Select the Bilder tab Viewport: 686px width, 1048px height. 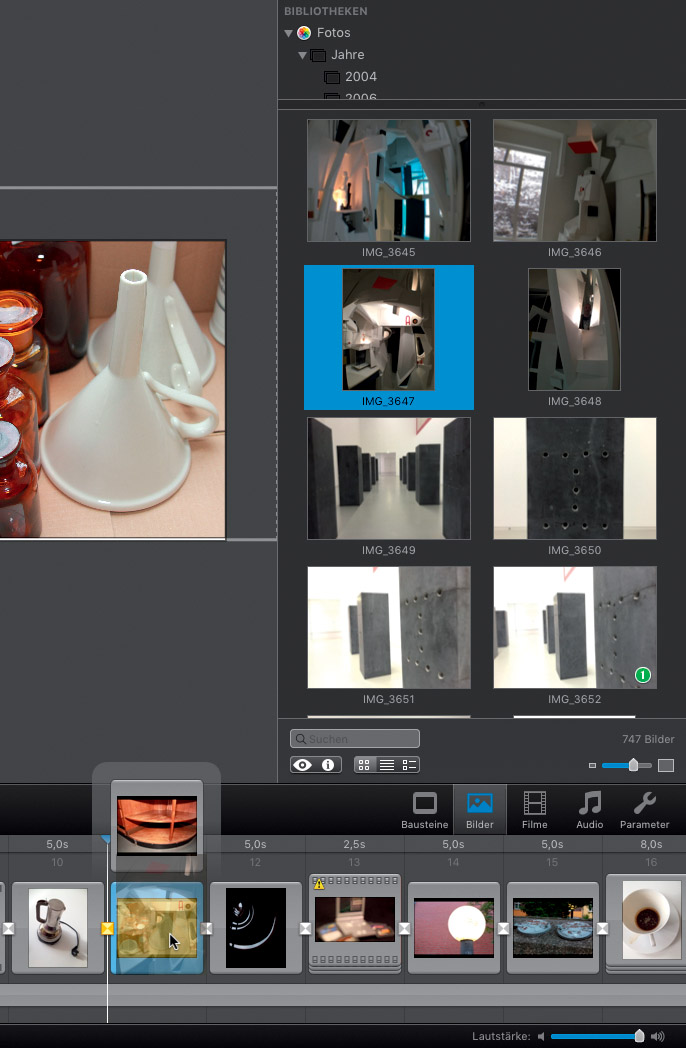pos(480,810)
